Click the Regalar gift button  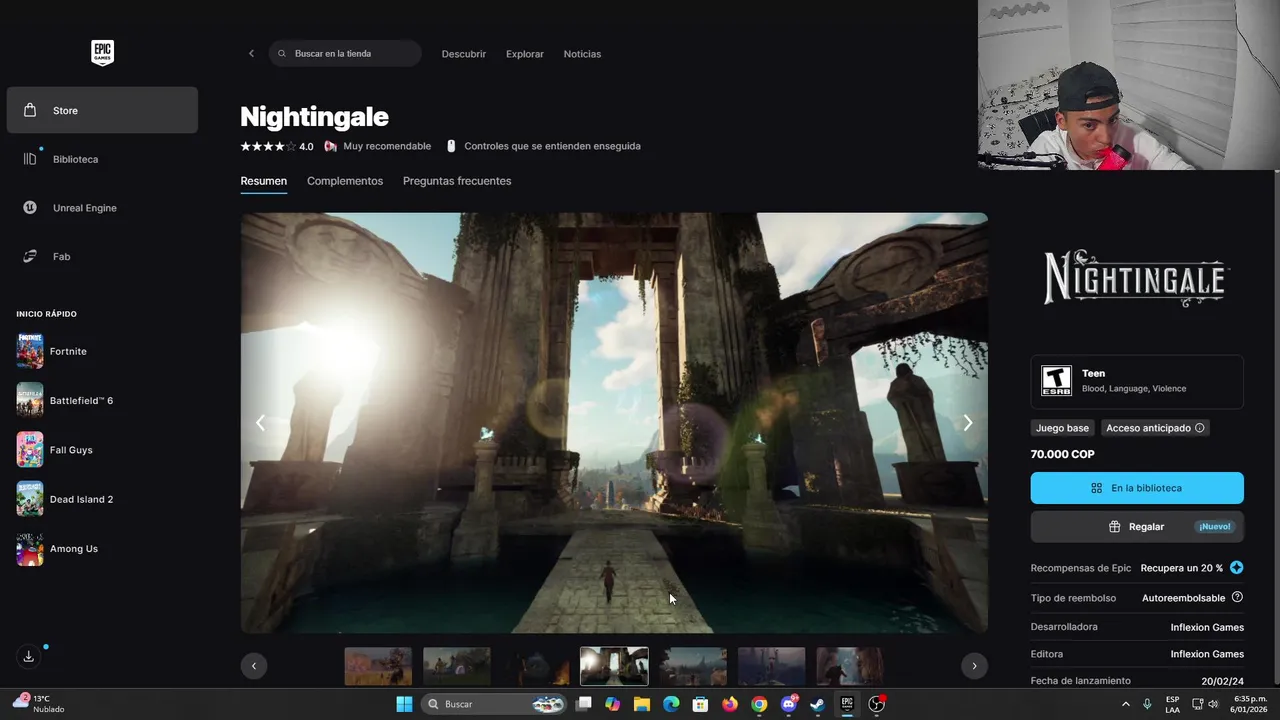1137,527
